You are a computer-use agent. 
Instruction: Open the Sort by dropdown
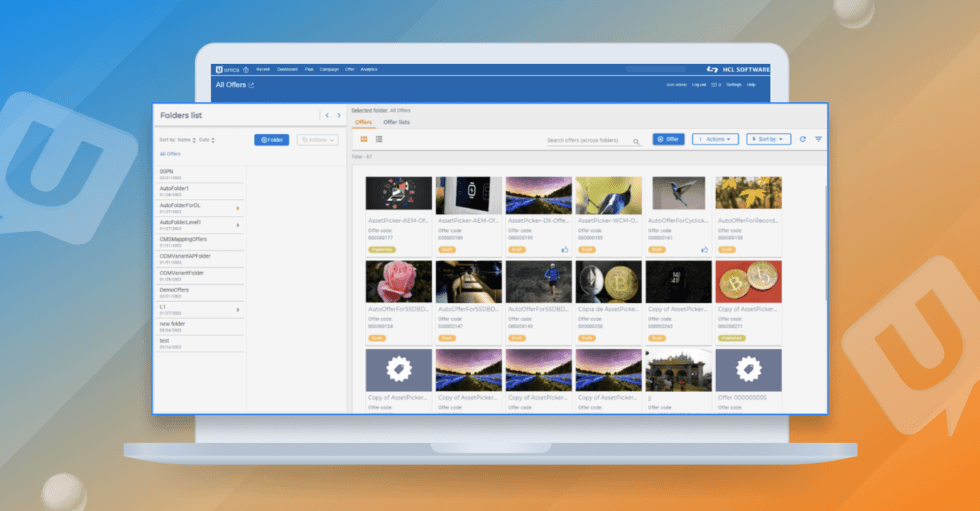coord(768,139)
